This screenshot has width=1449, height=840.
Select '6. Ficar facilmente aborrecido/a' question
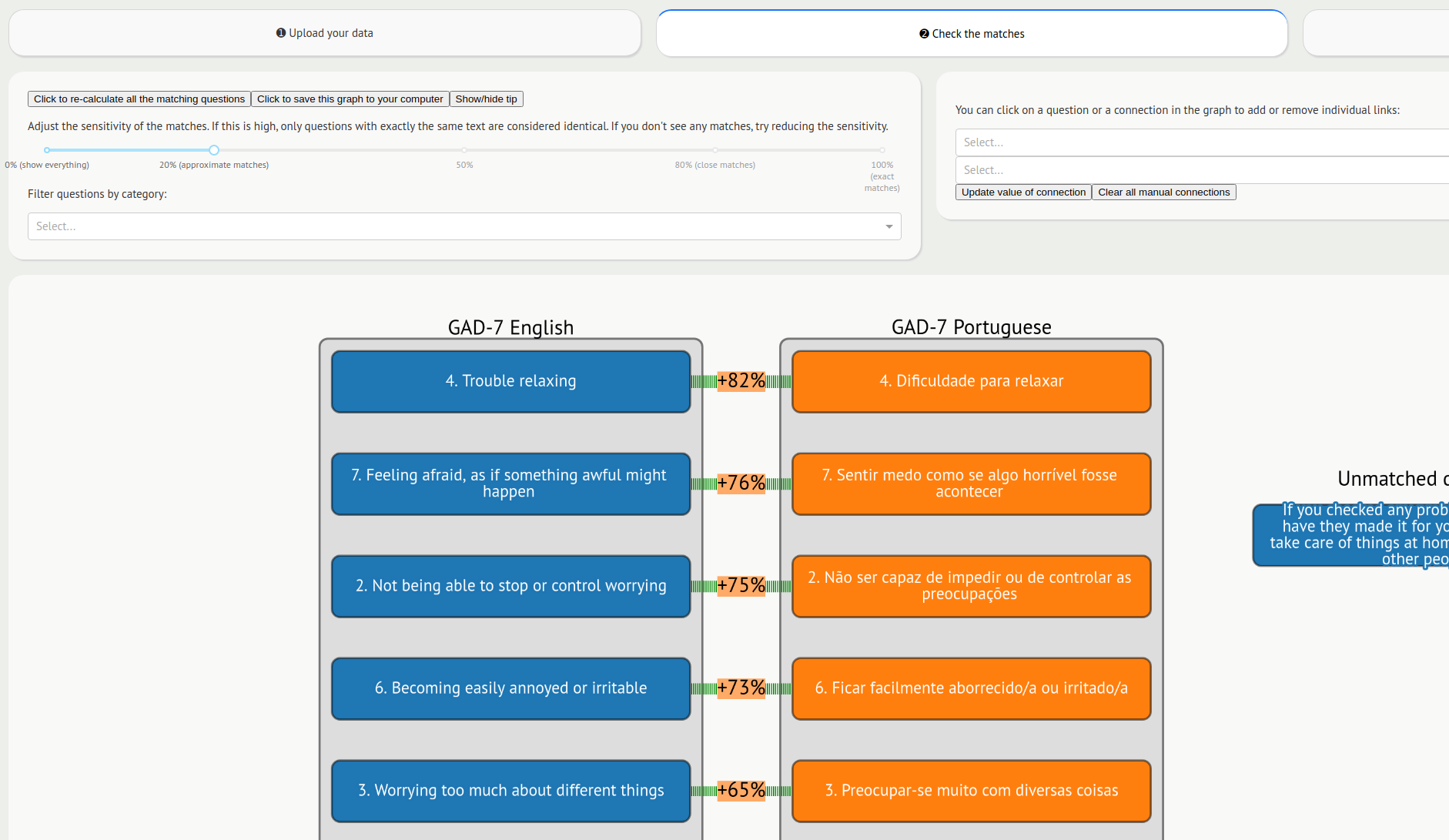click(x=972, y=689)
